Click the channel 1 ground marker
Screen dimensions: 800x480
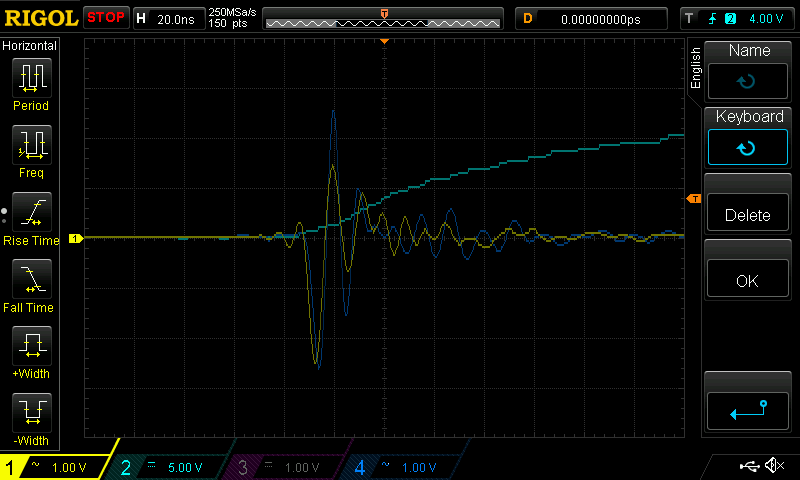(76, 238)
